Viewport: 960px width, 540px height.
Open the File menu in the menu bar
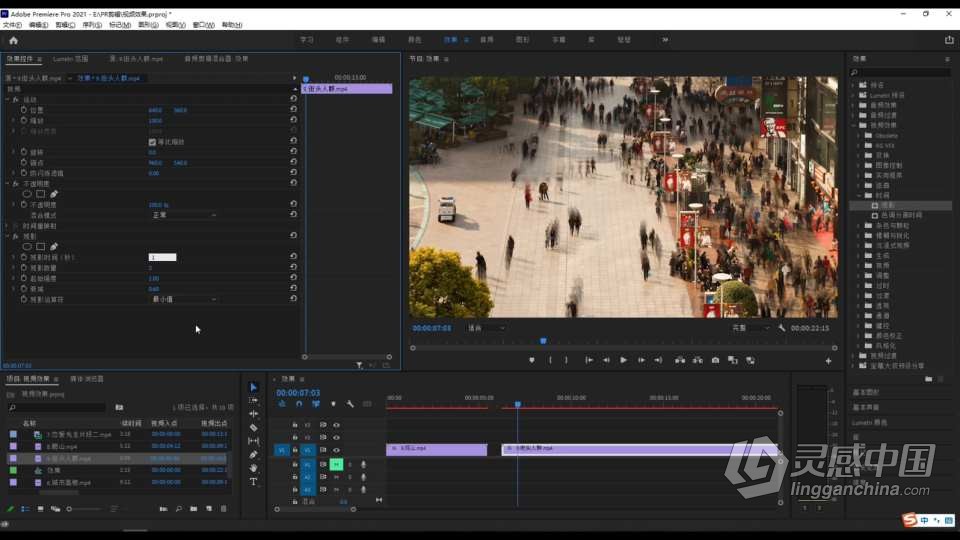tap(12, 25)
